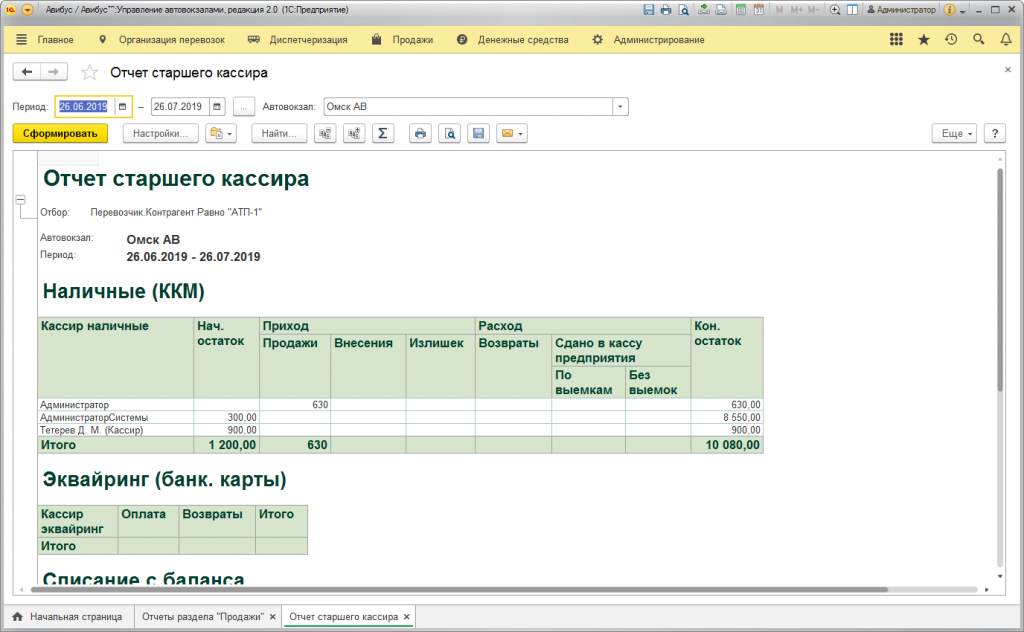Add report to favorites with the outline star
The width and height of the screenshot is (1024, 632).
pyautogui.click(x=90, y=73)
